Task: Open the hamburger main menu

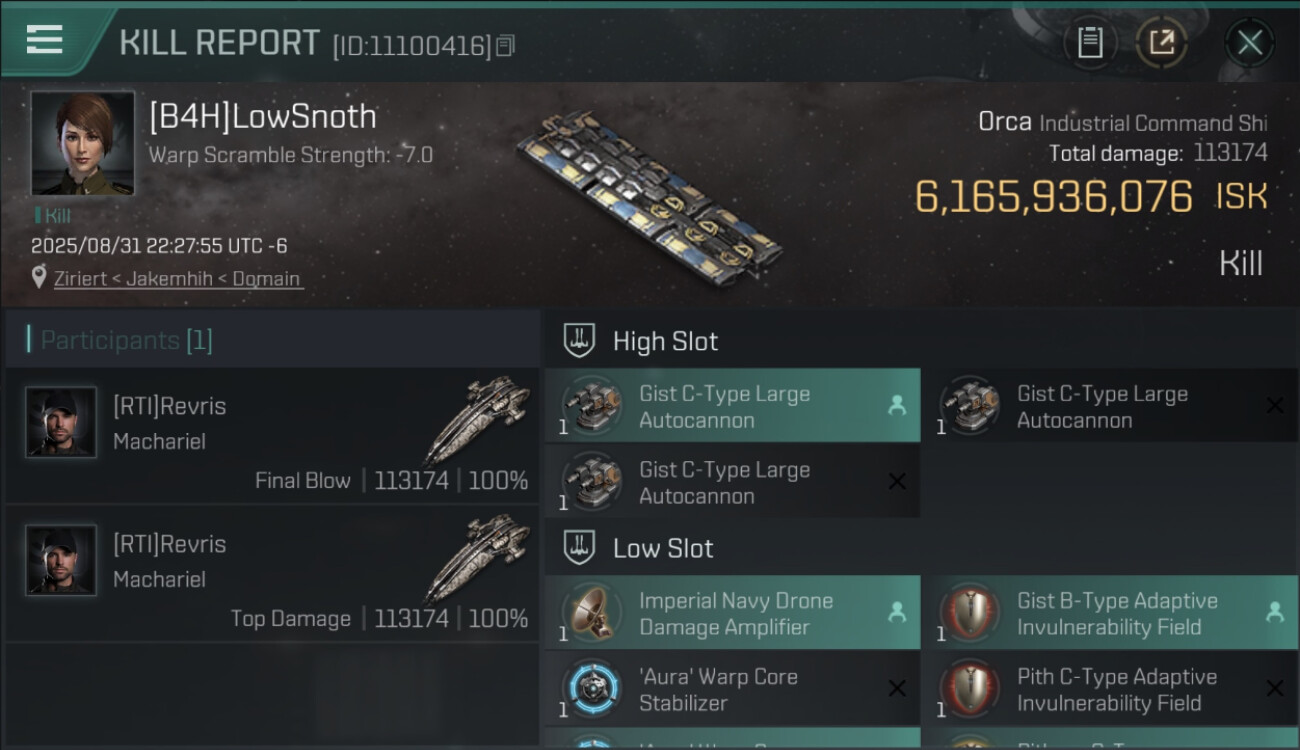Action: (x=44, y=40)
